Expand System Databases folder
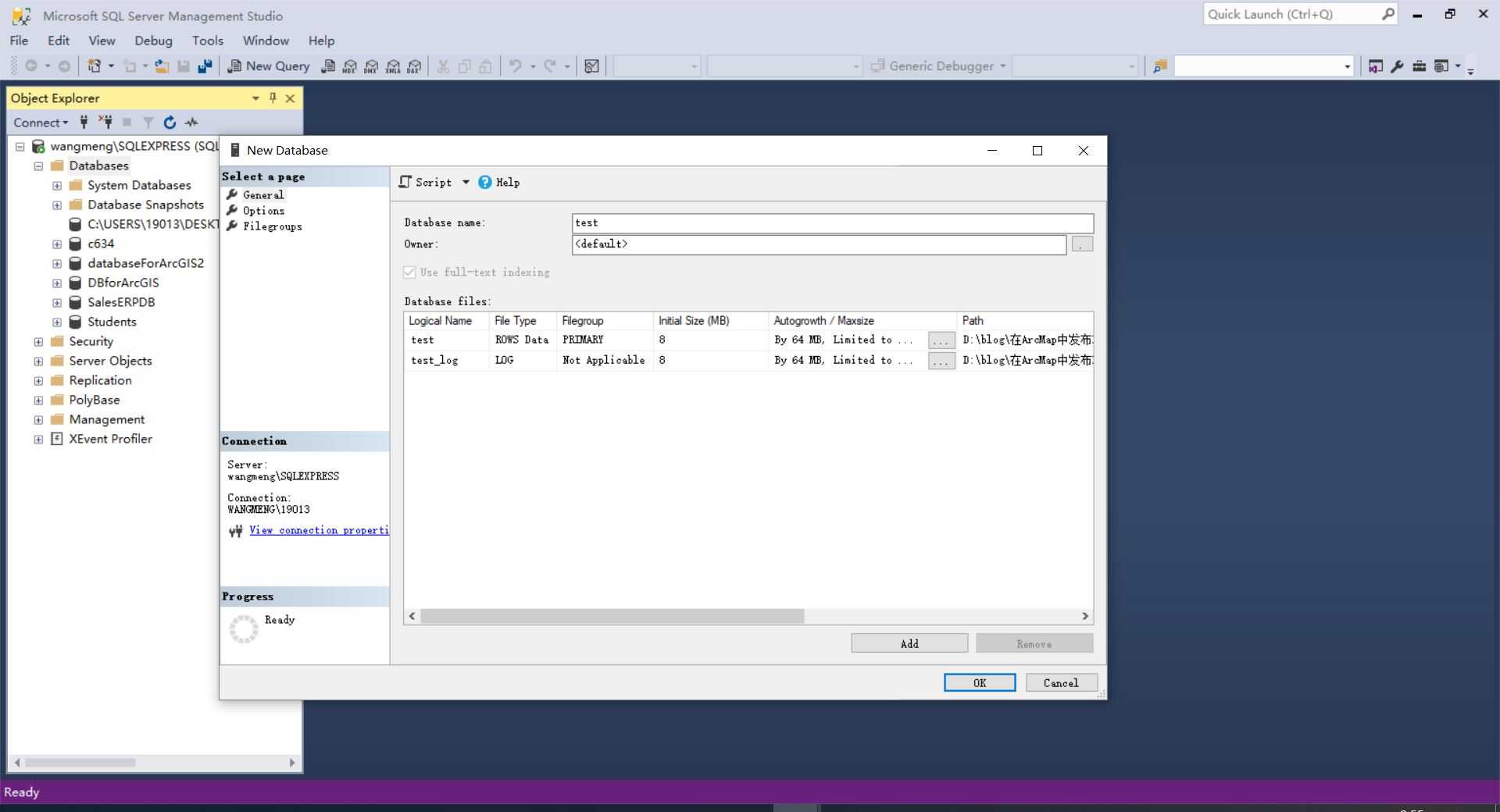Viewport: 1500px width, 812px height. coord(57,185)
